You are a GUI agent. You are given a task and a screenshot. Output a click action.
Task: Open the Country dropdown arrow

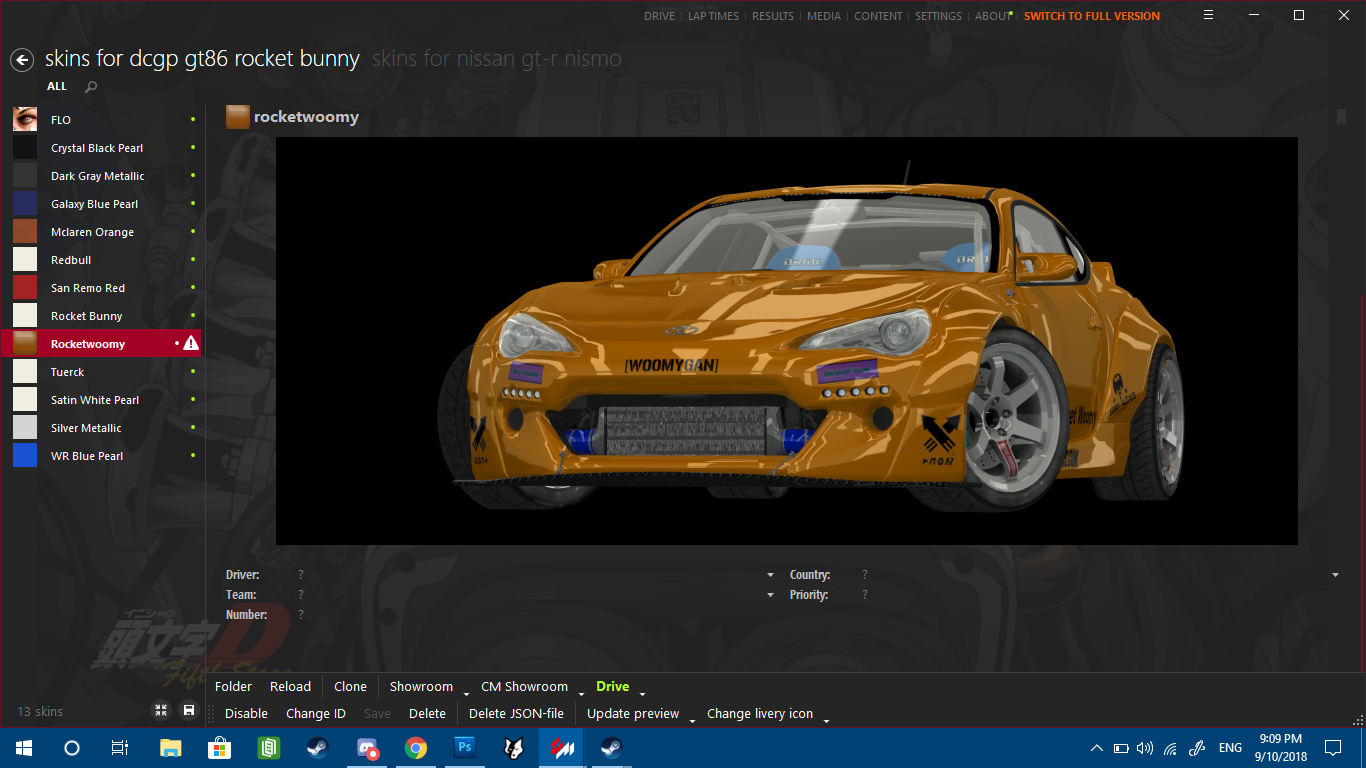(1335, 576)
